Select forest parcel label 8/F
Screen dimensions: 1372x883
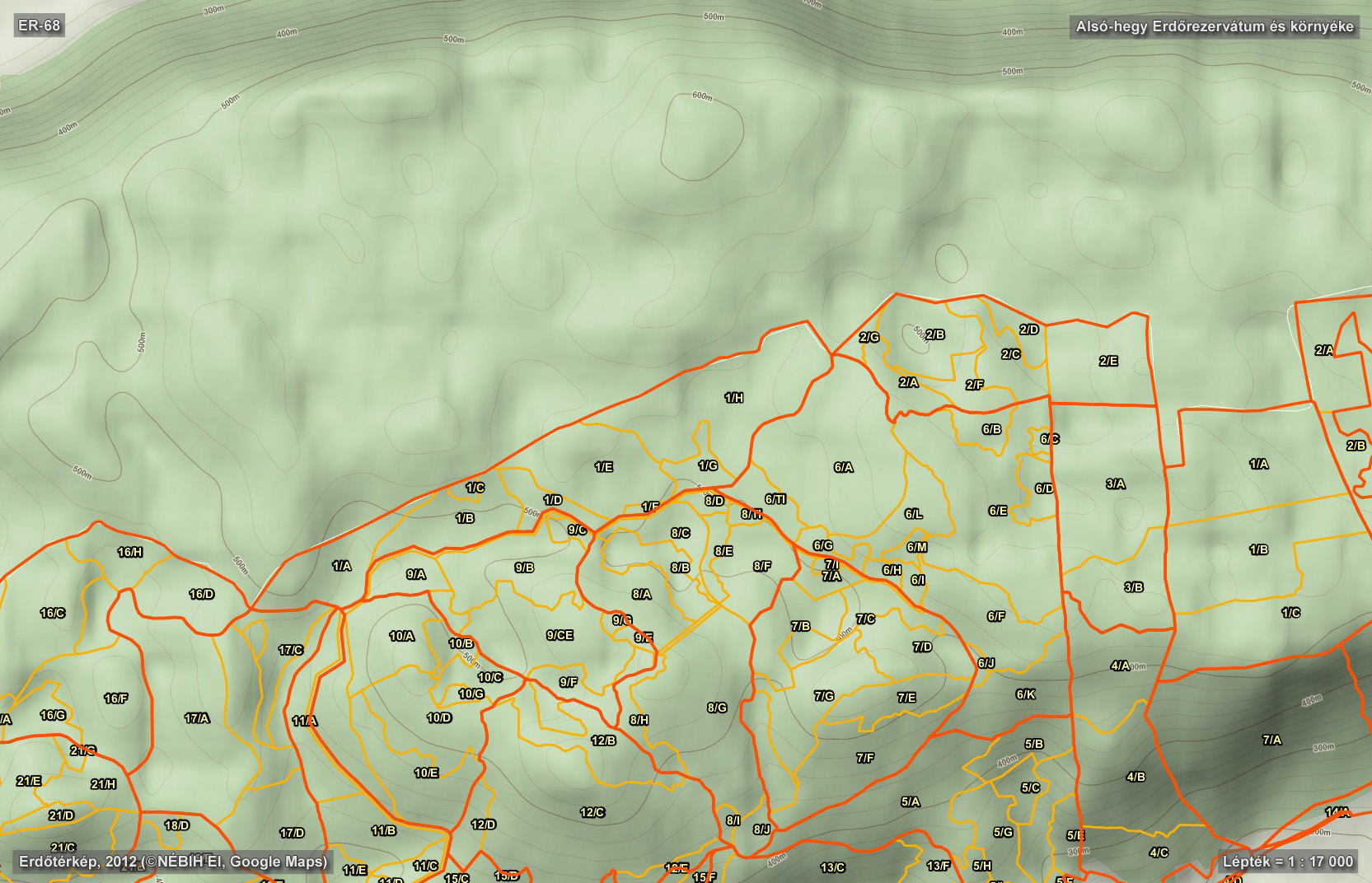point(762,566)
